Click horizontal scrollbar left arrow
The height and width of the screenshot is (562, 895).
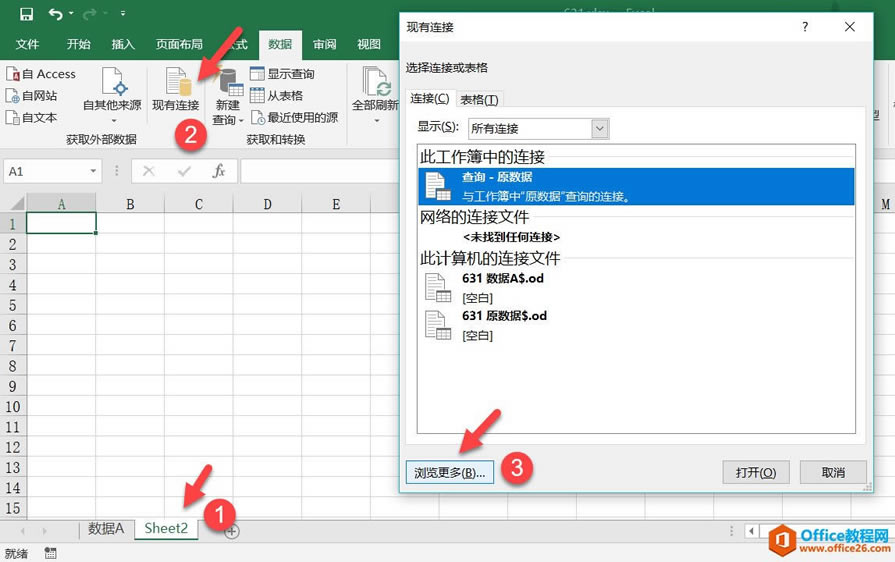751,531
